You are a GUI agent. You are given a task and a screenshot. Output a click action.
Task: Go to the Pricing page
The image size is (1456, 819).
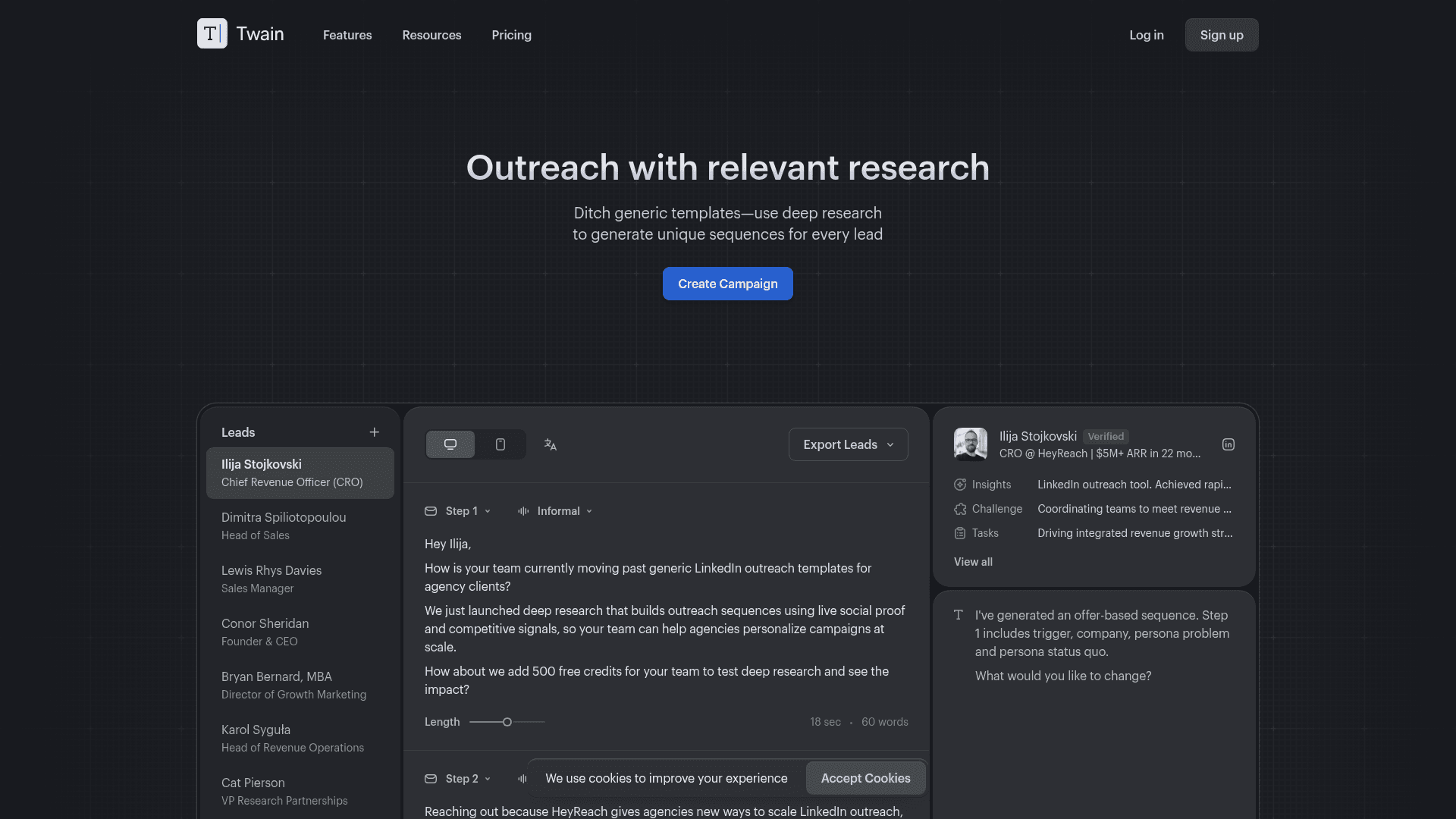coord(512,35)
